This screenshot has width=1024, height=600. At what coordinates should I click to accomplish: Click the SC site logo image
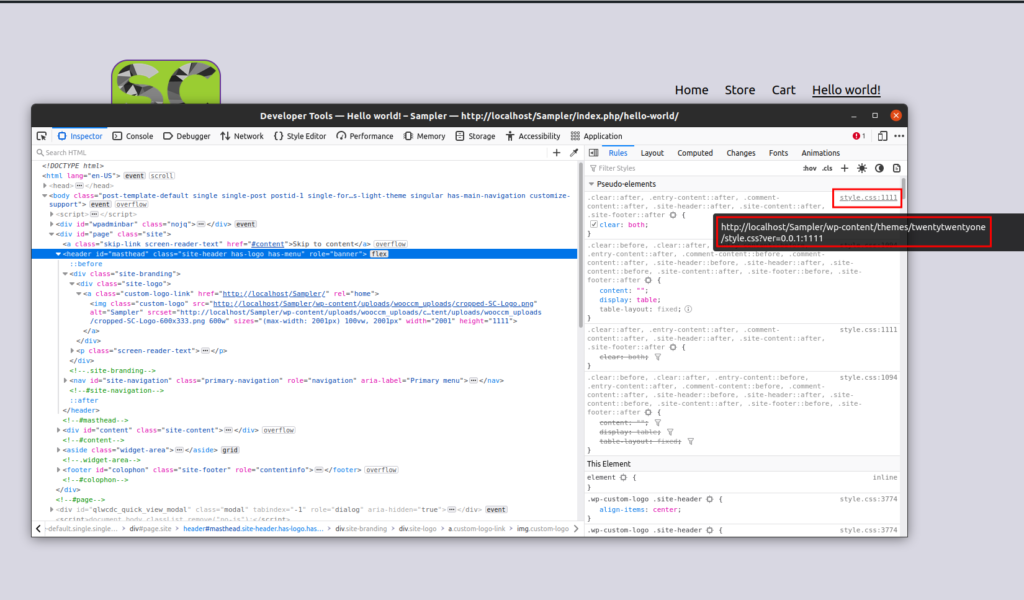166,82
